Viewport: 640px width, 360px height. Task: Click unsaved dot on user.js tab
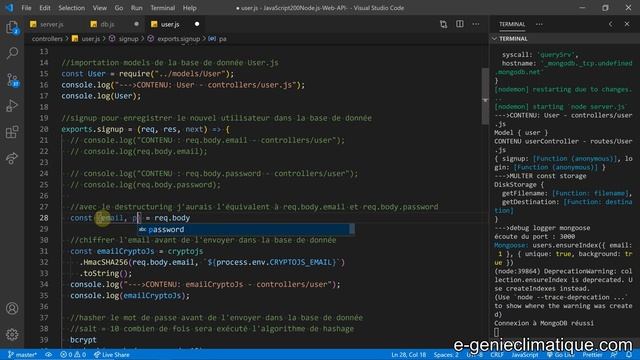[x=197, y=24]
